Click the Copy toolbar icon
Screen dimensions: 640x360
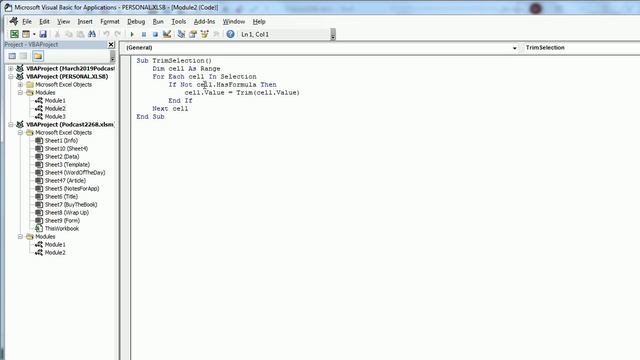[69, 34]
